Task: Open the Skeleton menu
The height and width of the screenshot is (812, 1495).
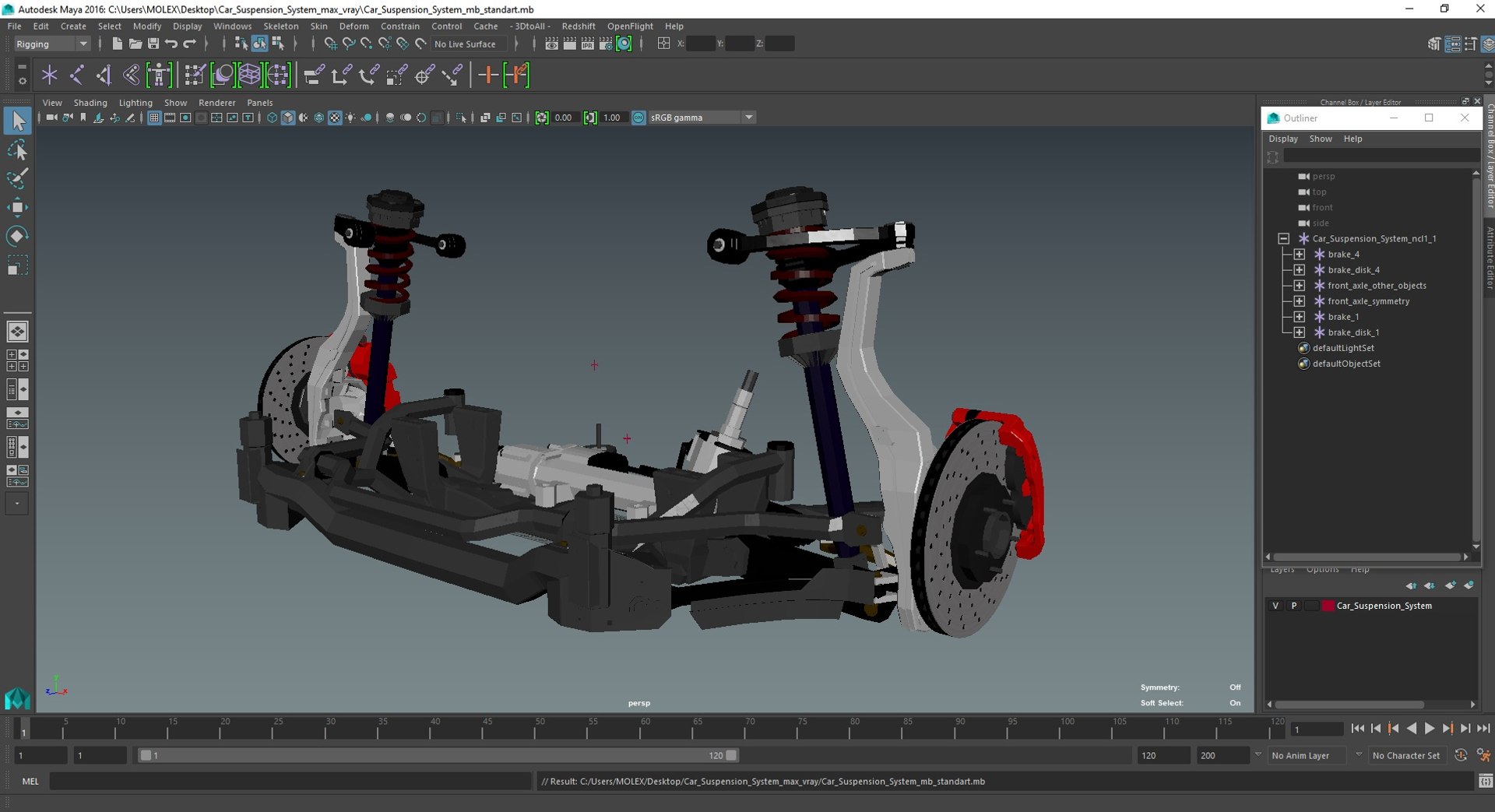Action: pos(280,26)
